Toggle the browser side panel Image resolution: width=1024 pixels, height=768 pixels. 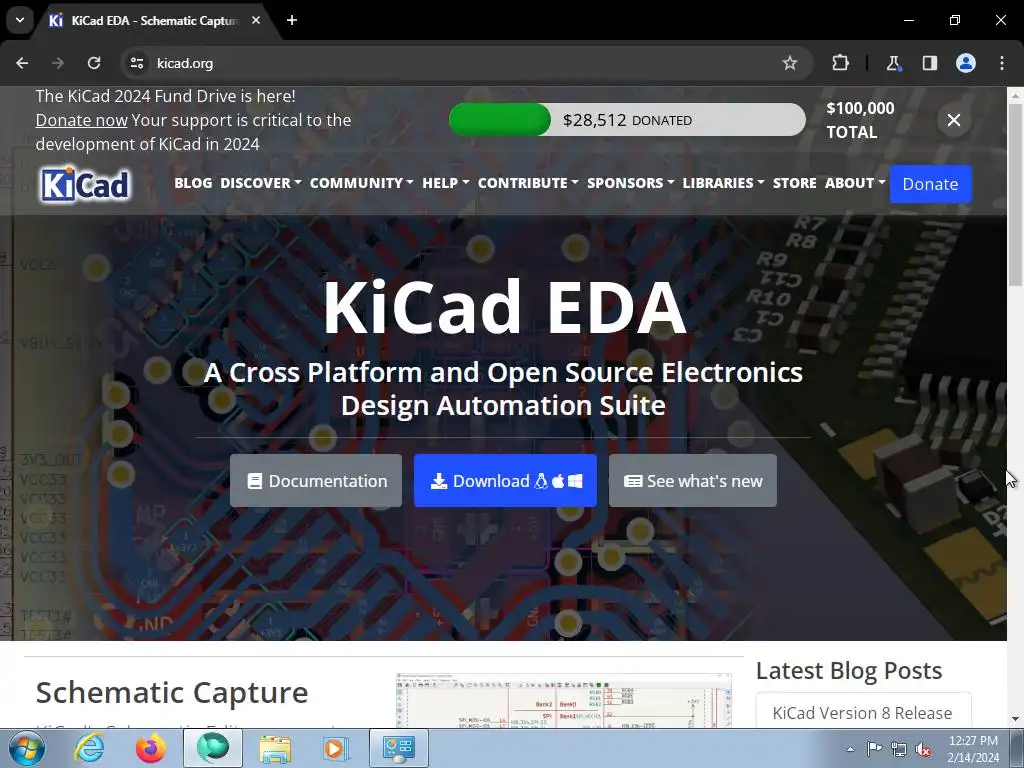pos(929,63)
